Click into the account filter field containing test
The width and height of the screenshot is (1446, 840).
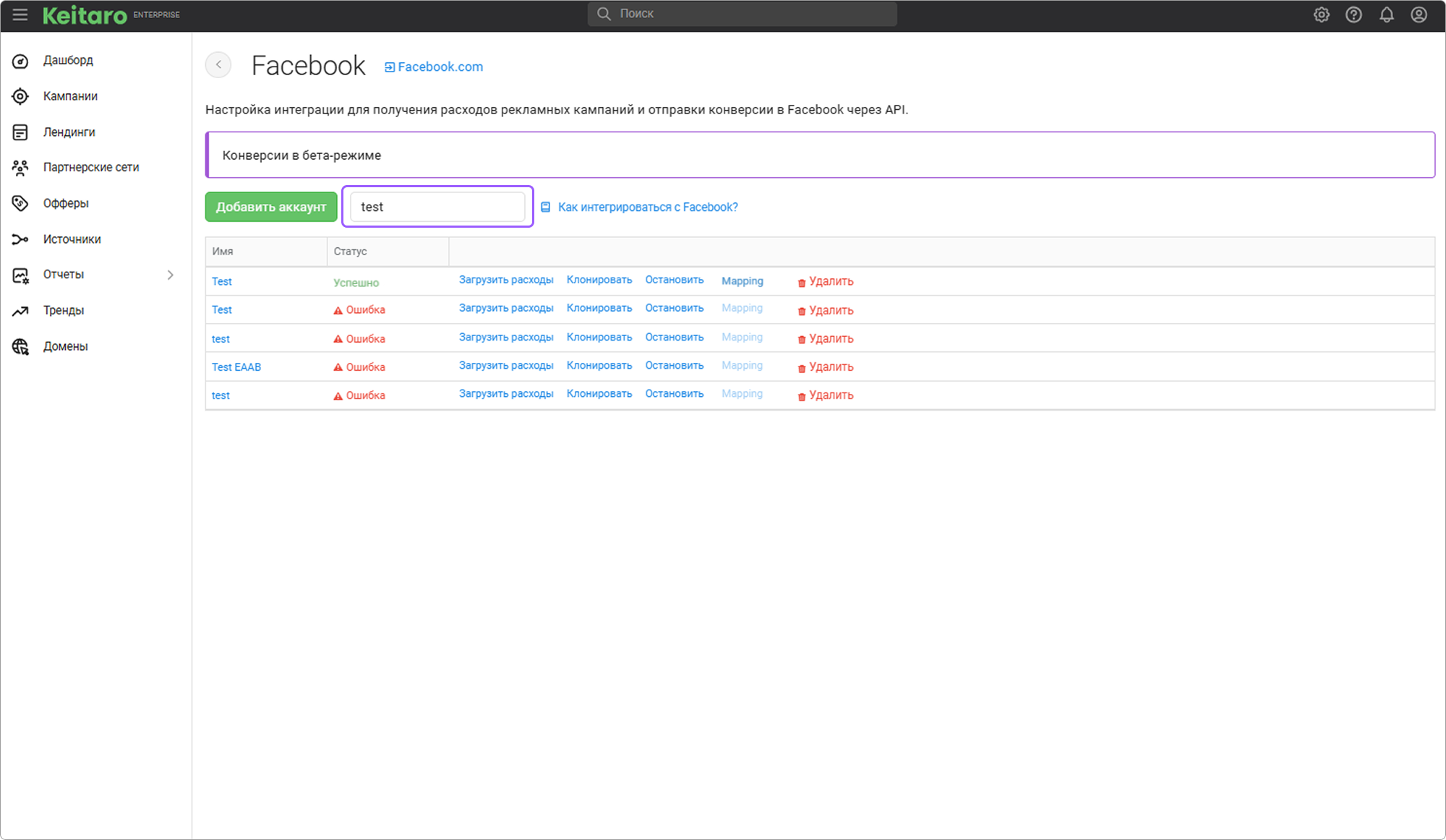coord(437,207)
